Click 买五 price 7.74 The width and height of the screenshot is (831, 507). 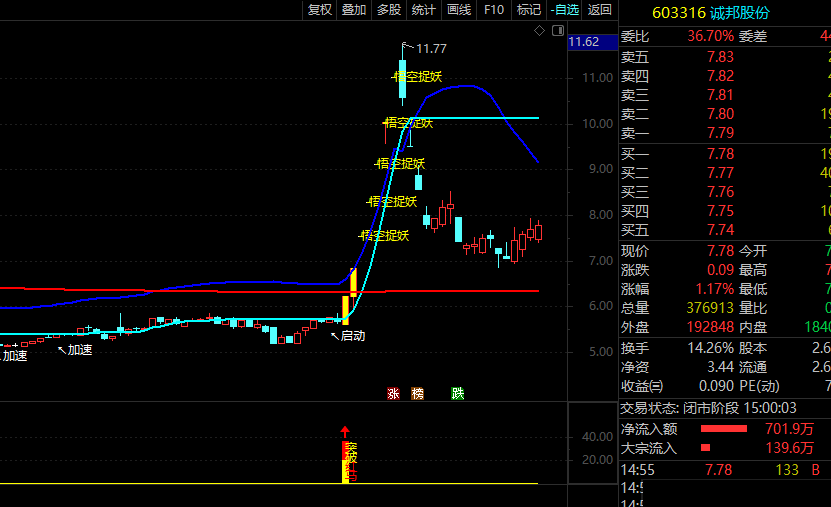click(720, 230)
